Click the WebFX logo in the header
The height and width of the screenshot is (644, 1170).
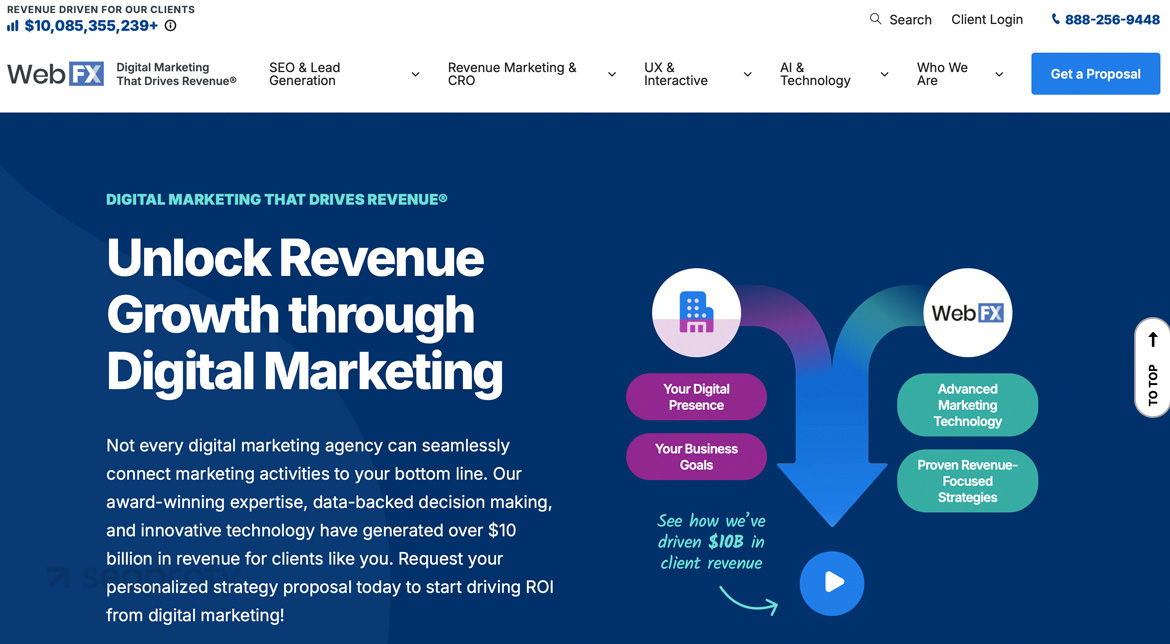pos(55,74)
